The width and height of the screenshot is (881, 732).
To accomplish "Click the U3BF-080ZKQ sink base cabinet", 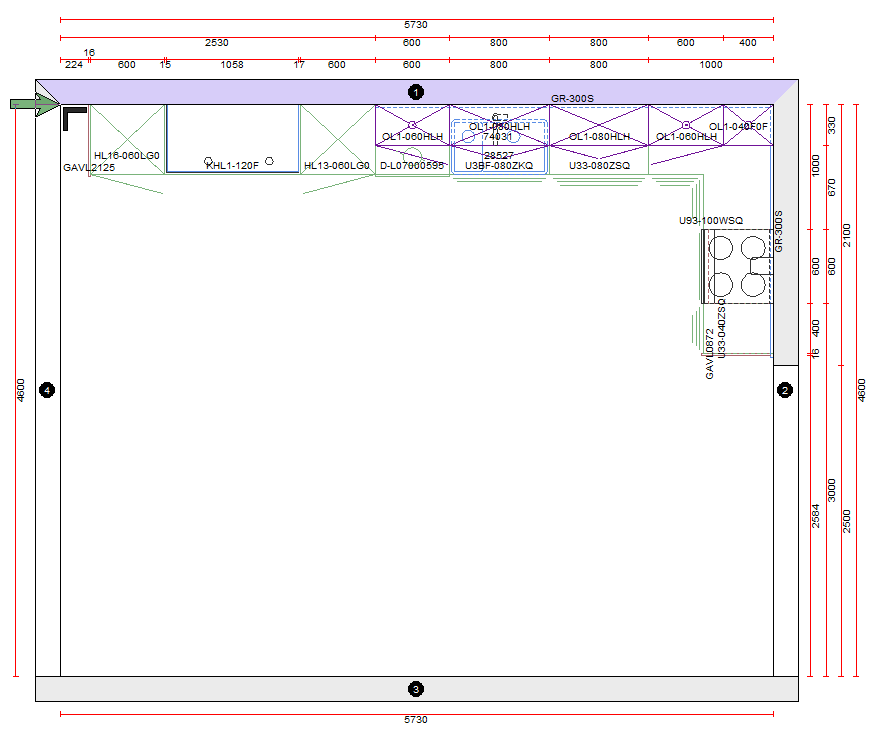I will (x=499, y=166).
